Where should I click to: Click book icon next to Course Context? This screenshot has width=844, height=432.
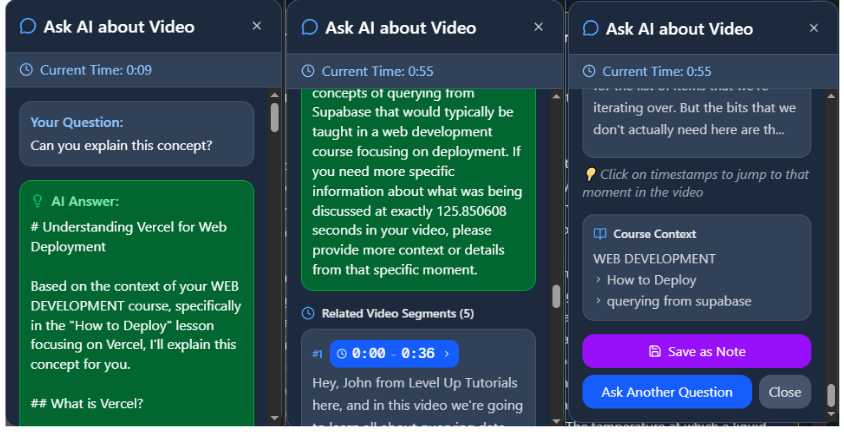pos(600,234)
